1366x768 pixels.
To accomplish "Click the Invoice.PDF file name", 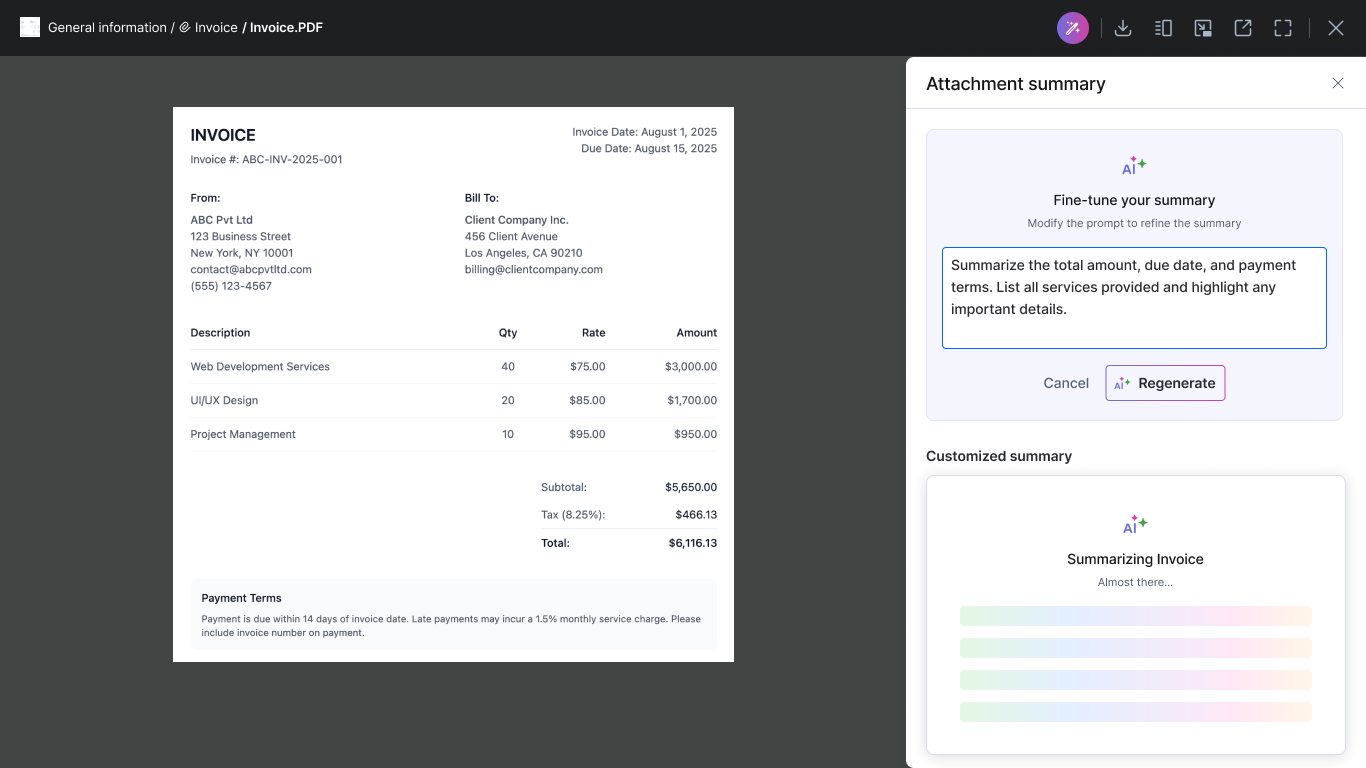I will [x=286, y=27].
